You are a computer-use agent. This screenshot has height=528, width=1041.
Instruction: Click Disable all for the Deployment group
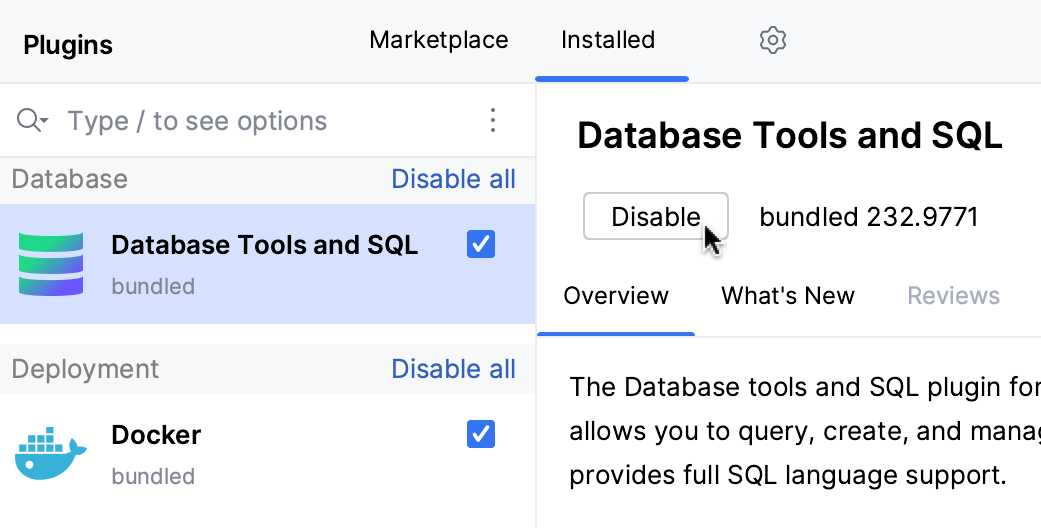coord(453,369)
